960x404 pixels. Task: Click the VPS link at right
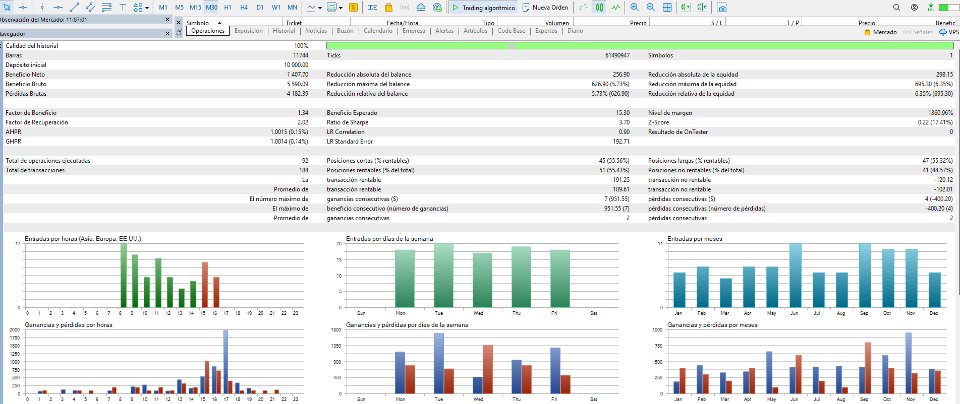949,32
